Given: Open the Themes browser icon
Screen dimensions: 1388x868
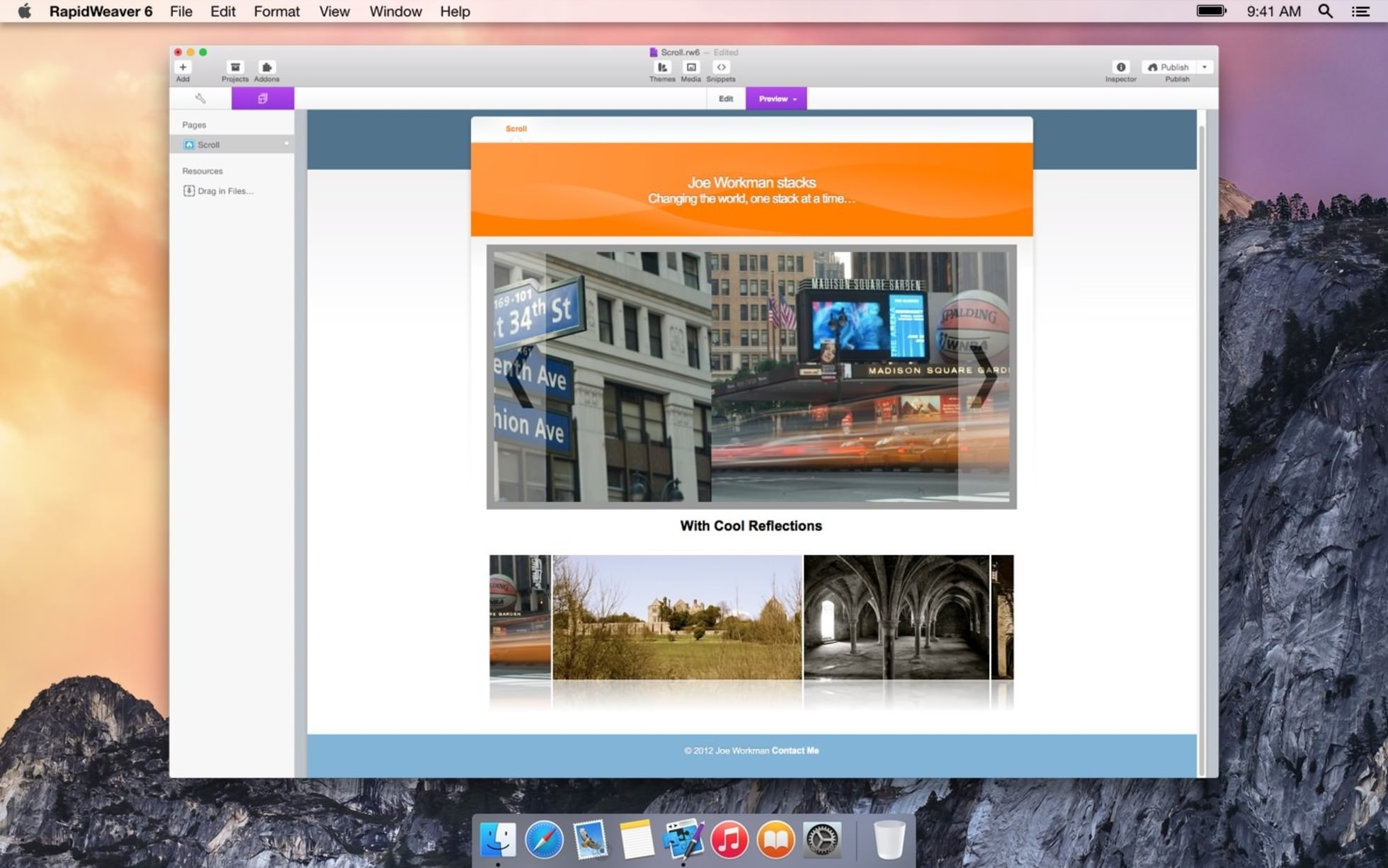Looking at the screenshot, I should pyautogui.click(x=662, y=67).
